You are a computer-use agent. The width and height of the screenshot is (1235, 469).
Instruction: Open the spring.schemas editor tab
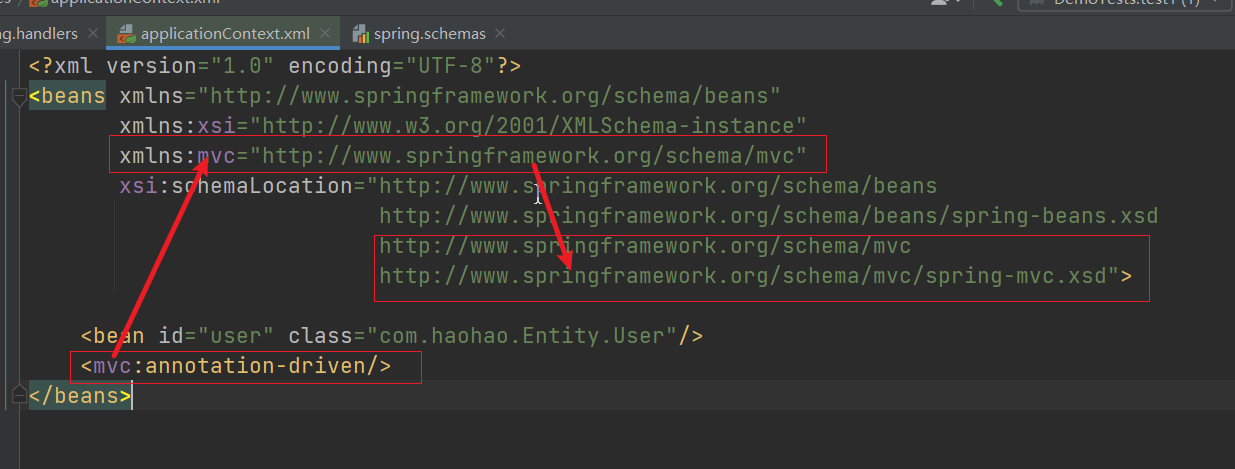pyautogui.click(x=429, y=33)
